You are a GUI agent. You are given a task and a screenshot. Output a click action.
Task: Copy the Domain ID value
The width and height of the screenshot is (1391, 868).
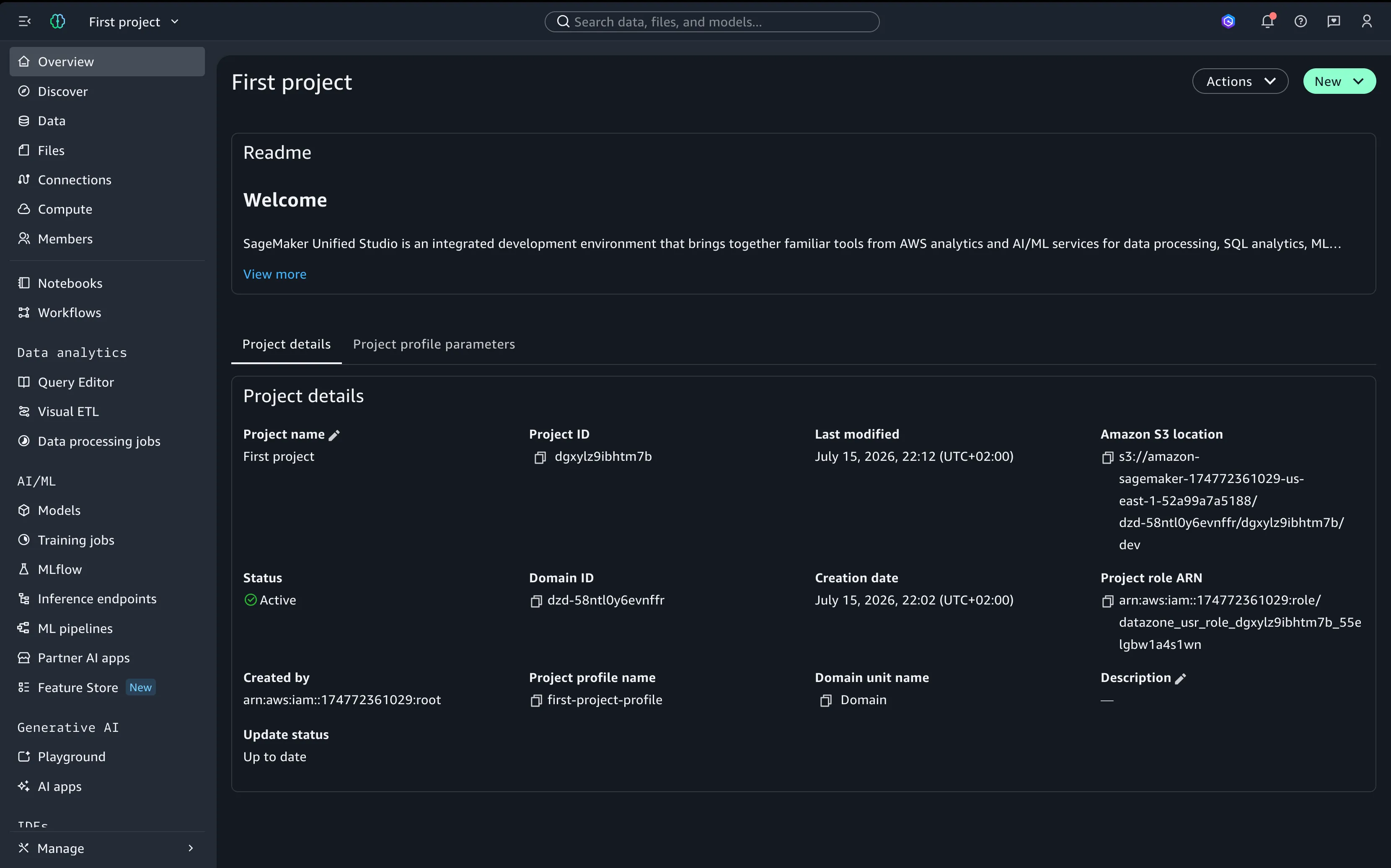pos(536,601)
